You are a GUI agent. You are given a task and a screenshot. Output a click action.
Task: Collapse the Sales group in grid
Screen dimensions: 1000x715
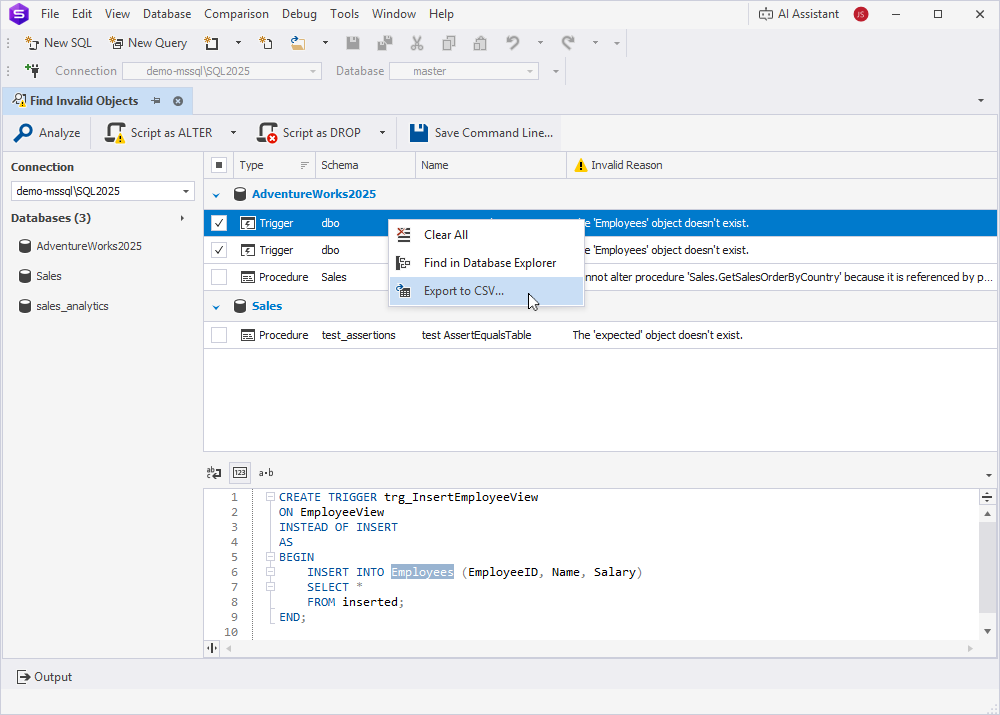[216, 307]
